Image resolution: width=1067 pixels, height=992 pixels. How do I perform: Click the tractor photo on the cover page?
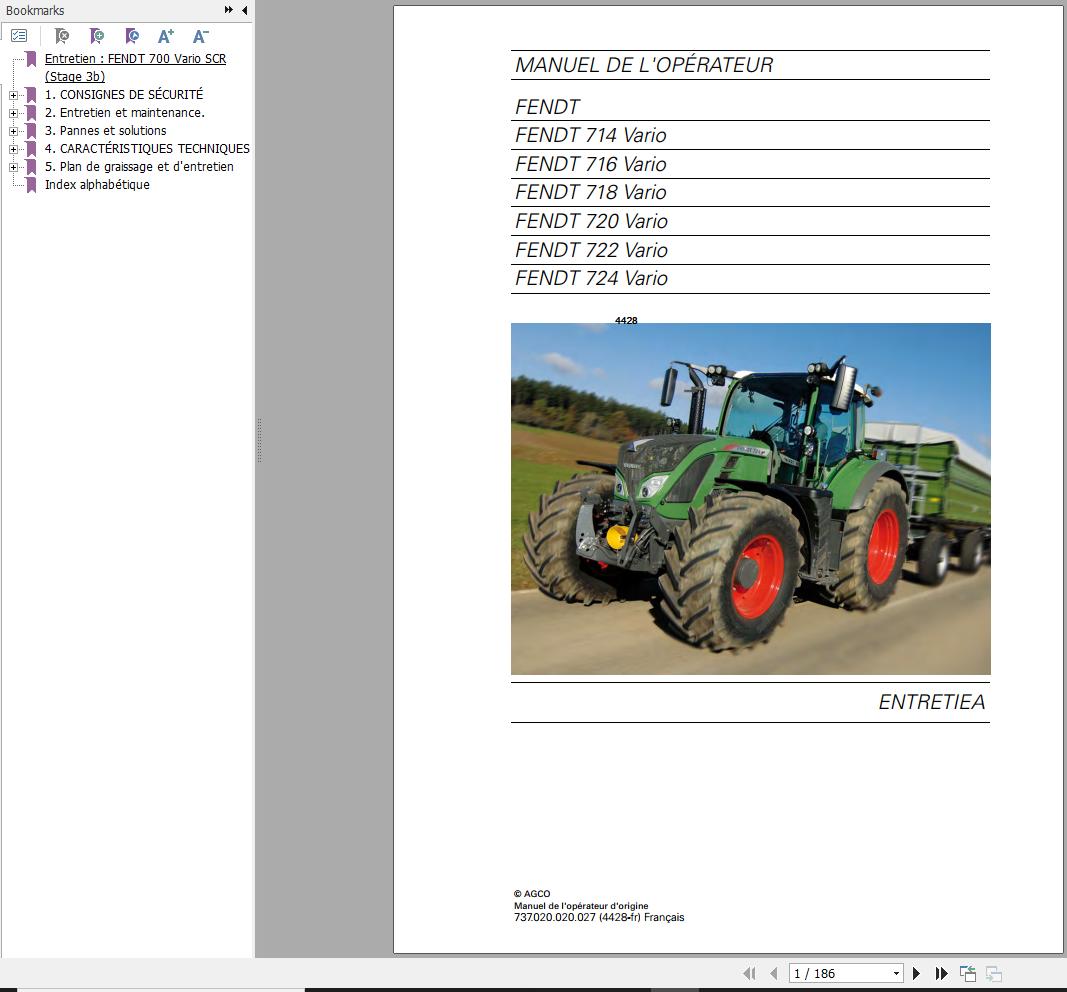coord(751,499)
